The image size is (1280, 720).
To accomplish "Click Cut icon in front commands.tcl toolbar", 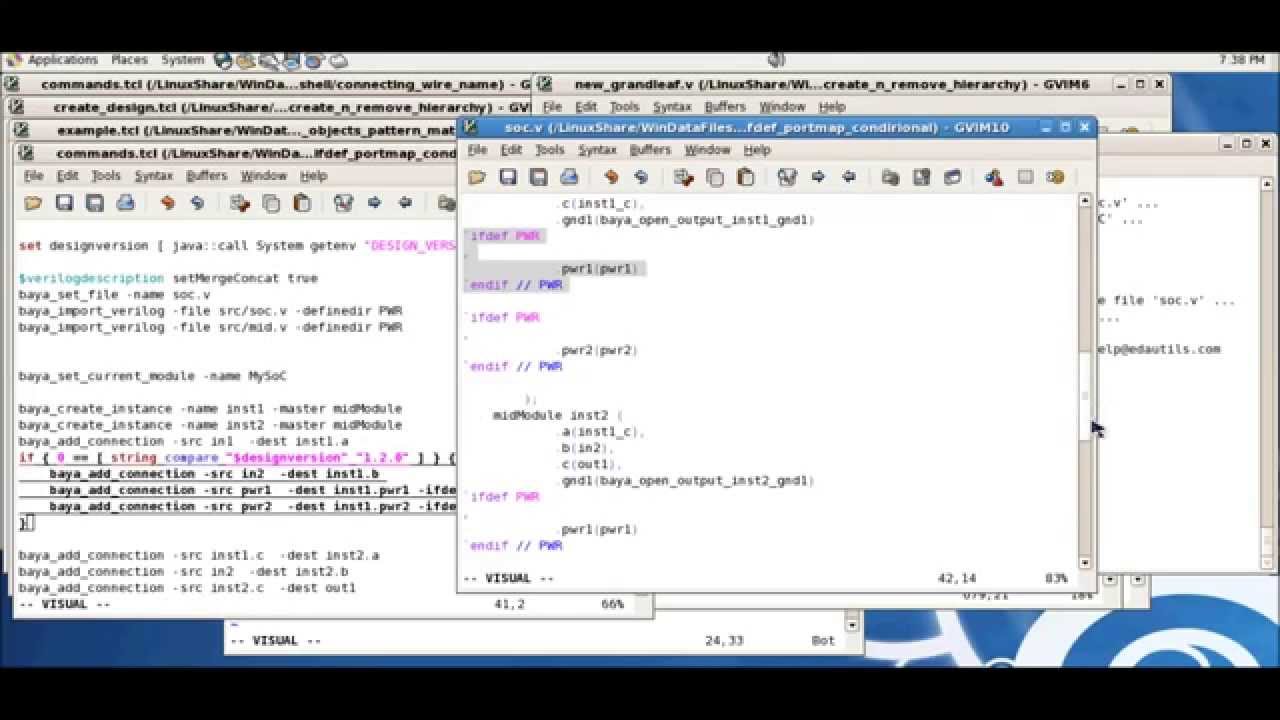I will (240, 203).
